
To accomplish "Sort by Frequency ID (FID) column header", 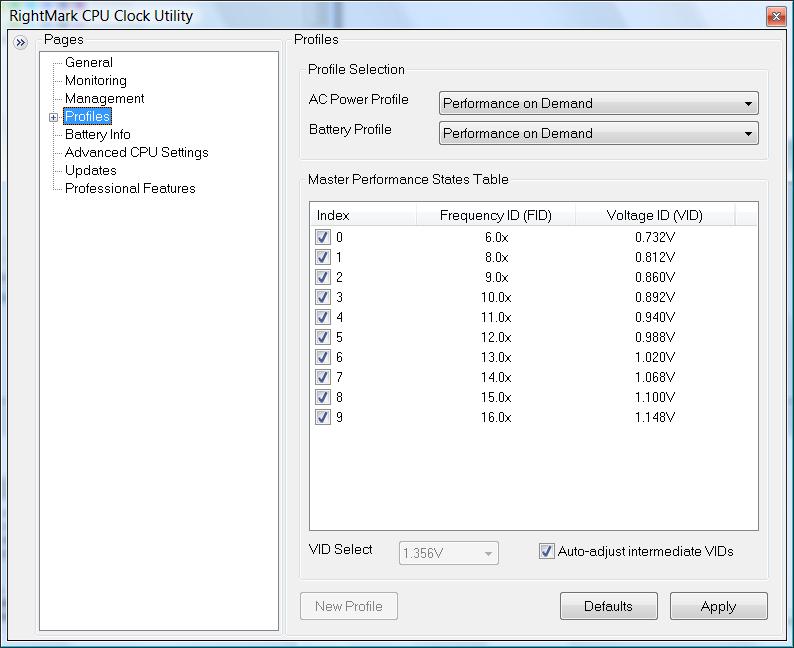I will tap(496, 215).
